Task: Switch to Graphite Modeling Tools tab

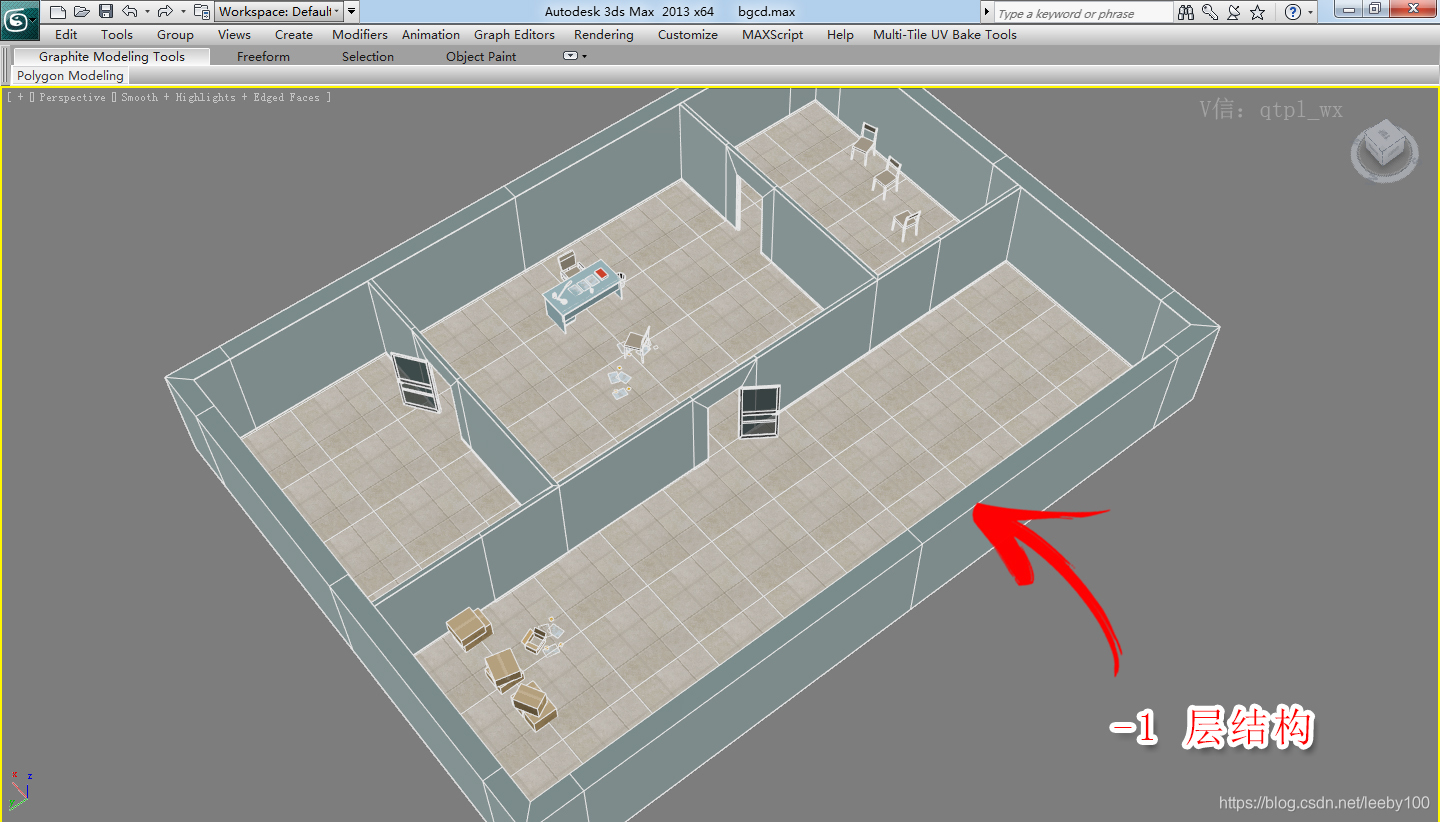Action: (112, 56)
